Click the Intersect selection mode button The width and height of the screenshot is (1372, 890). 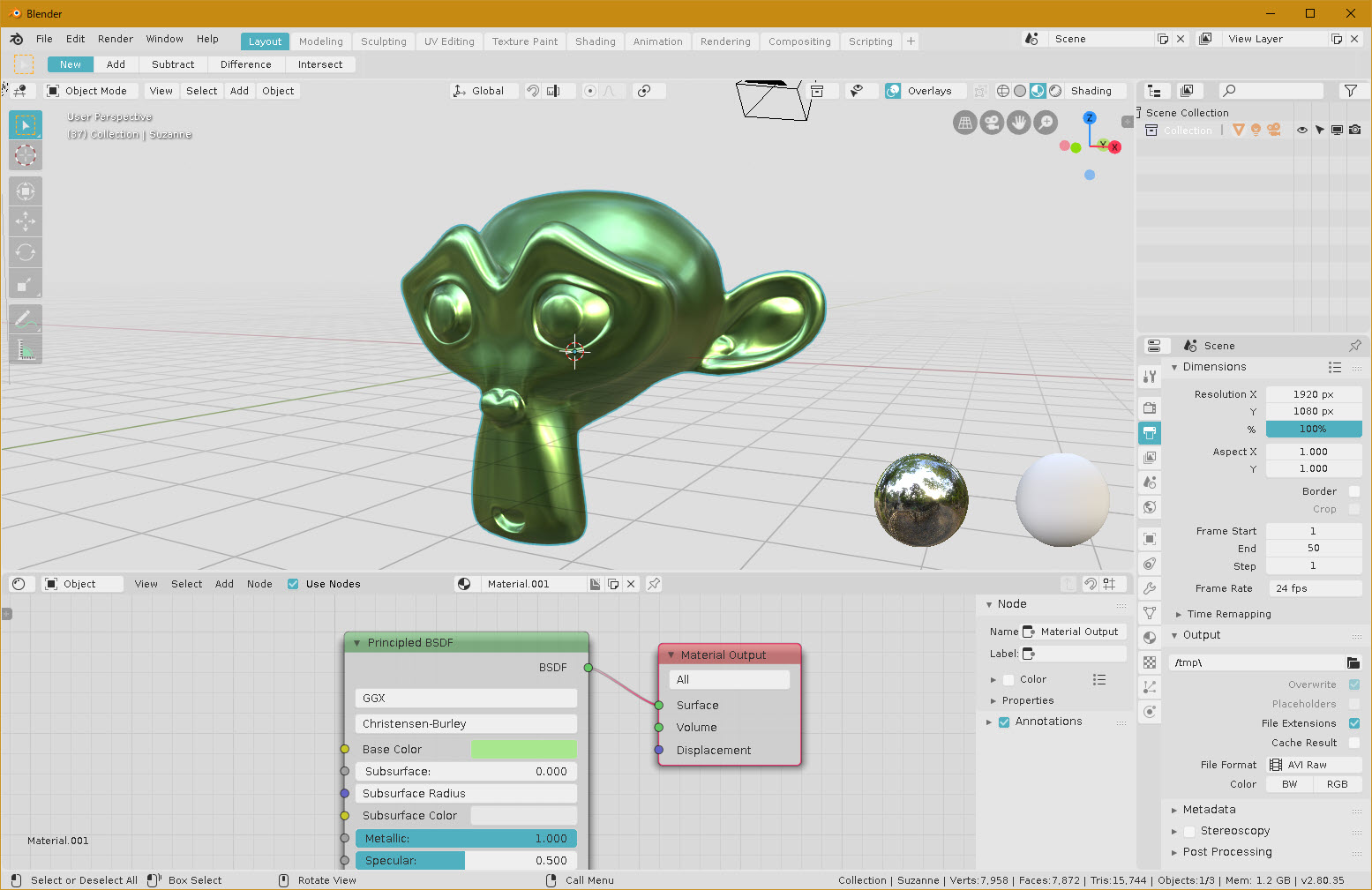(320, 64)
